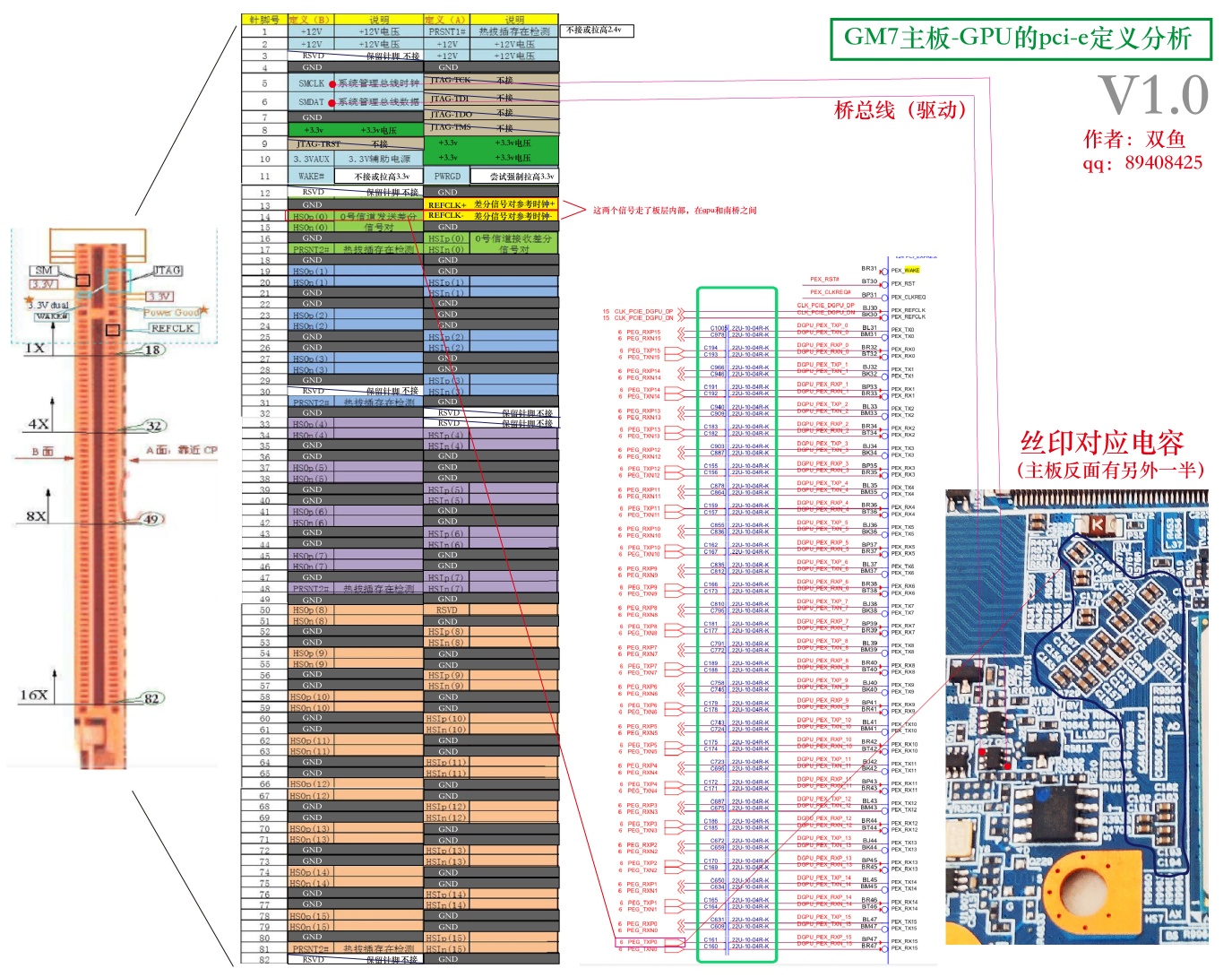Click the pin number bubble '18'
Screen dimensions: 1232x977
point(153,350)
